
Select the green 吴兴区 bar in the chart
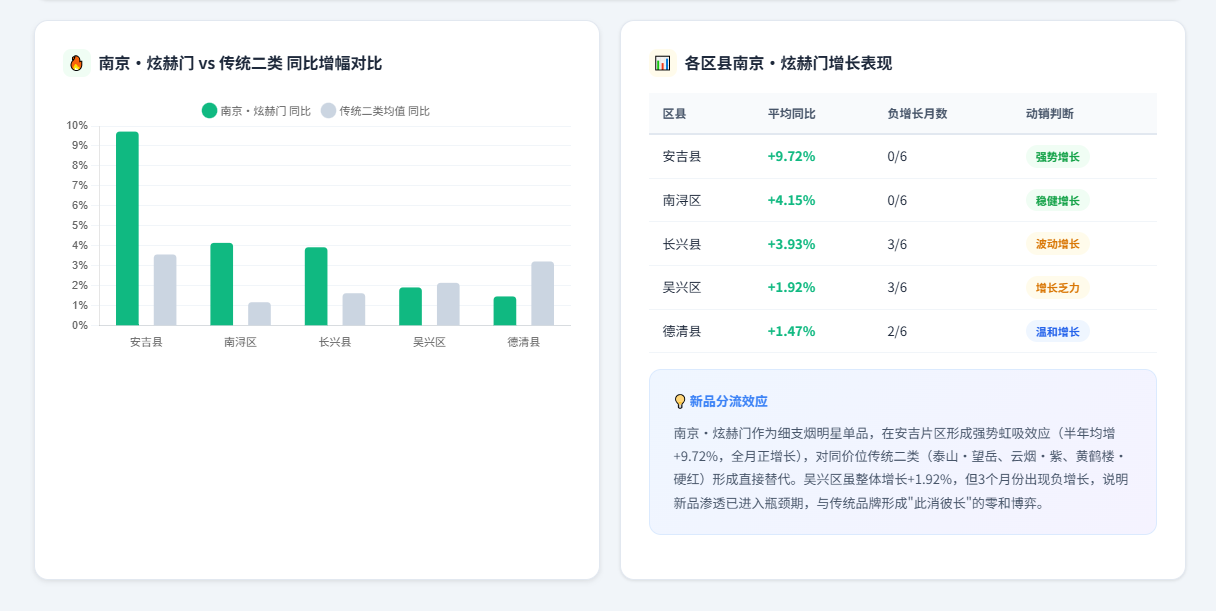(x=410, y=306)
